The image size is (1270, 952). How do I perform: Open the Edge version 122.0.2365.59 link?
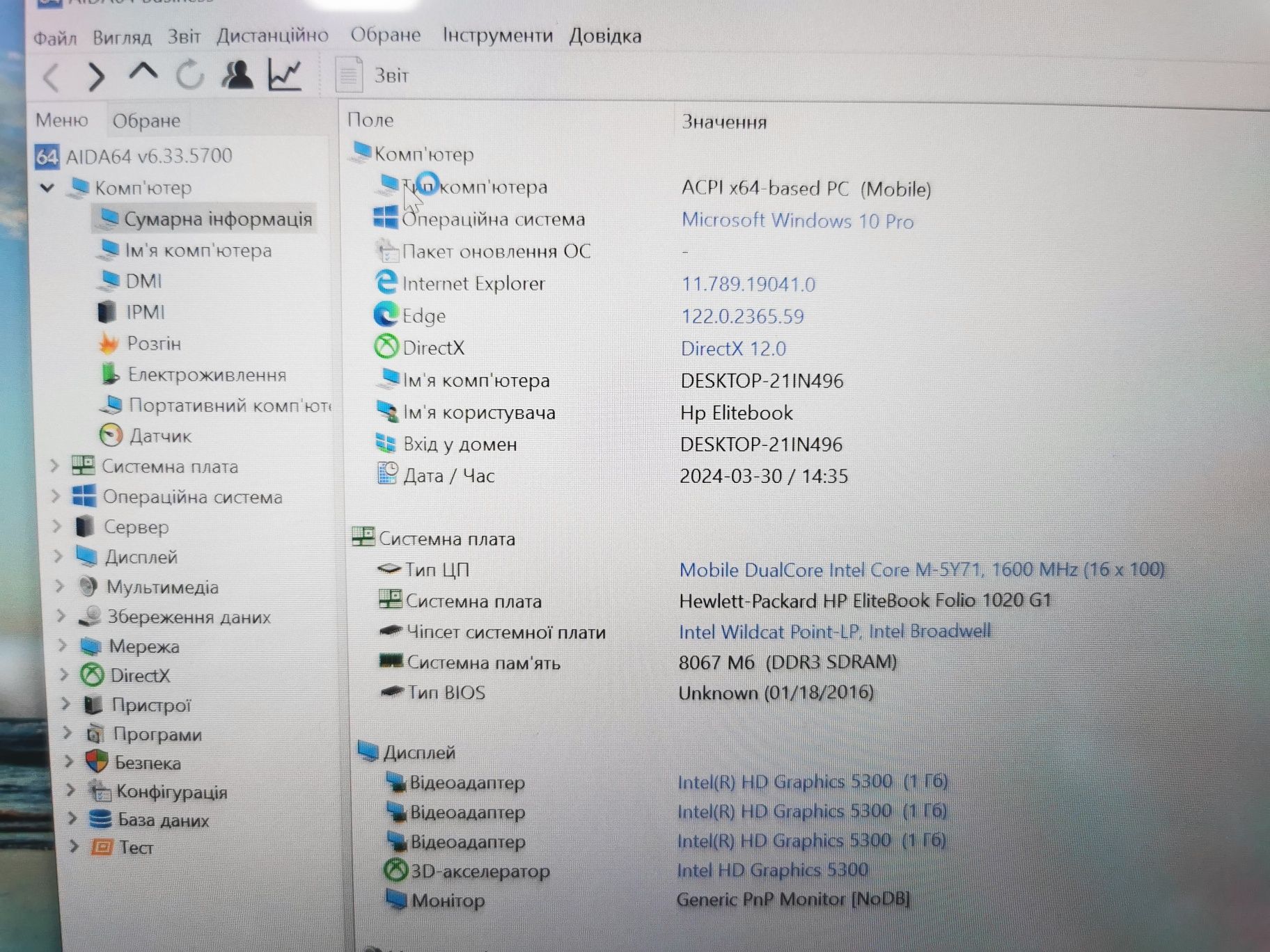tap(742, 317)
